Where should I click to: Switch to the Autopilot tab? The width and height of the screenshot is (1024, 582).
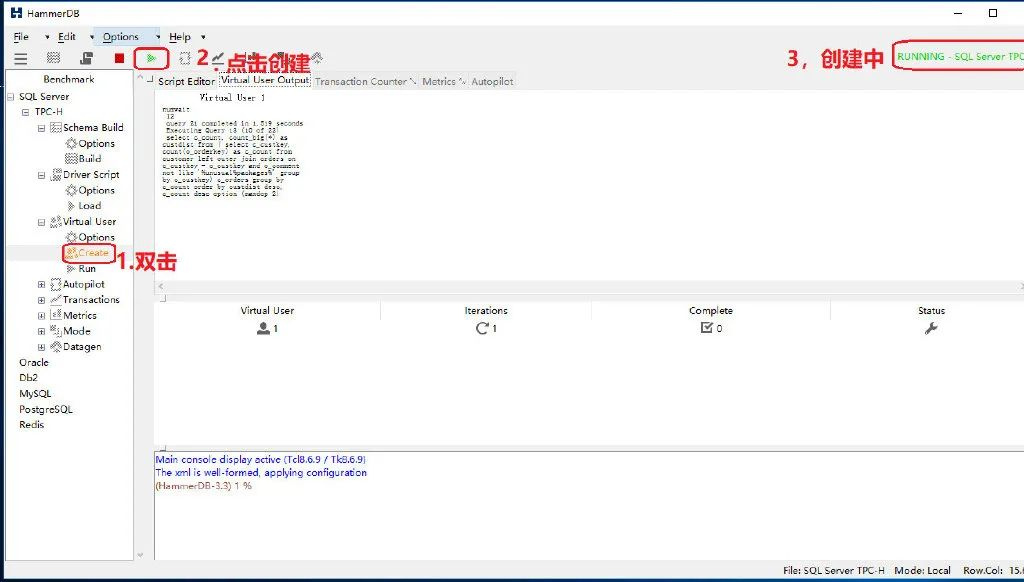pos(492,81)
